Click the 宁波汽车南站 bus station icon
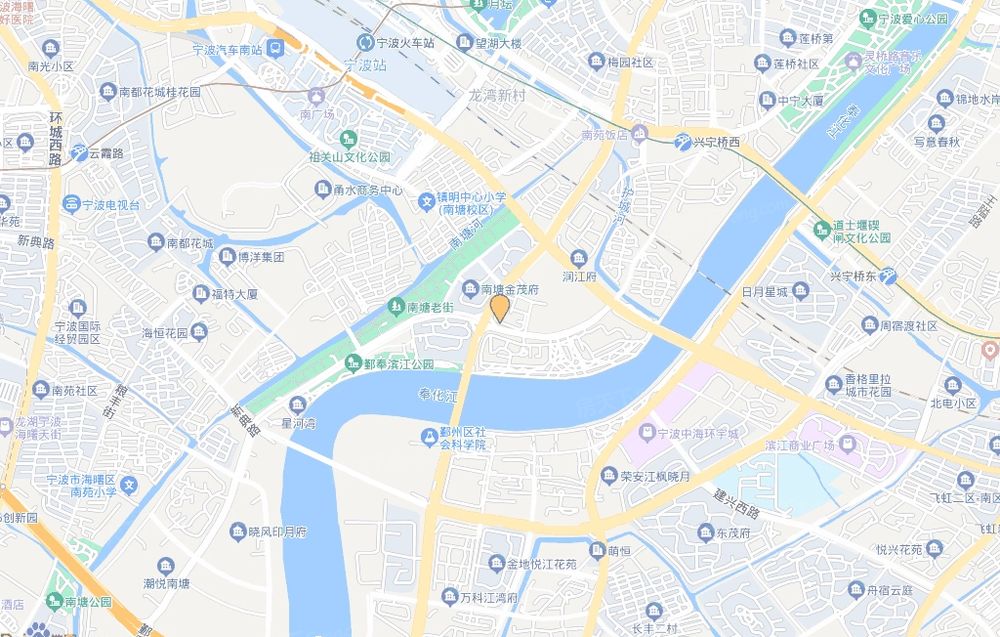The height and width of the screenshot is (637, 1000). click(x=276, y=48)
